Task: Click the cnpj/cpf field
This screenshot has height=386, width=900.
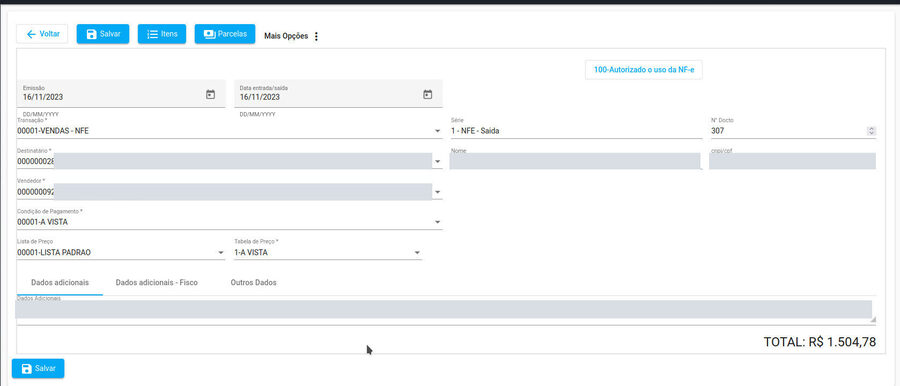Action: [x=792, y=161]
